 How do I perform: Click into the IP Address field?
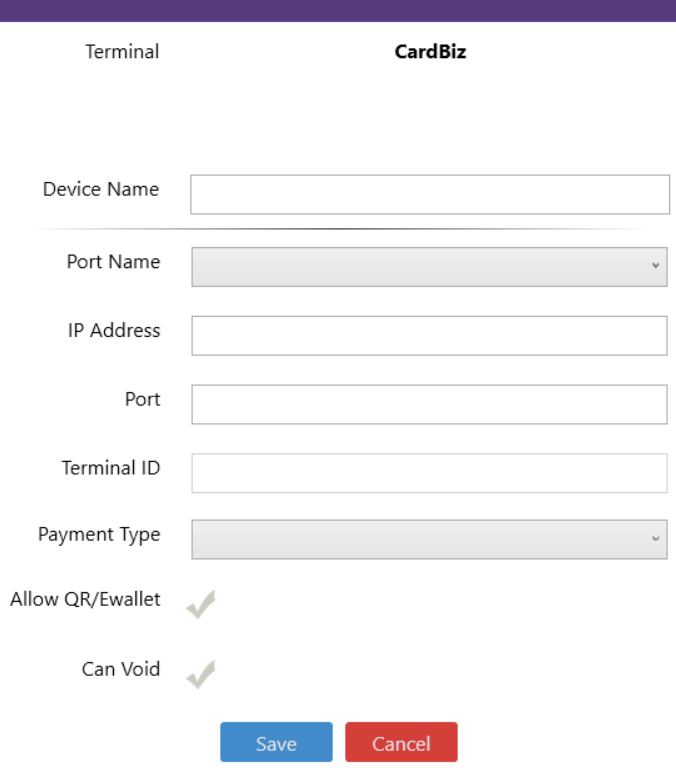click(429, 336)
